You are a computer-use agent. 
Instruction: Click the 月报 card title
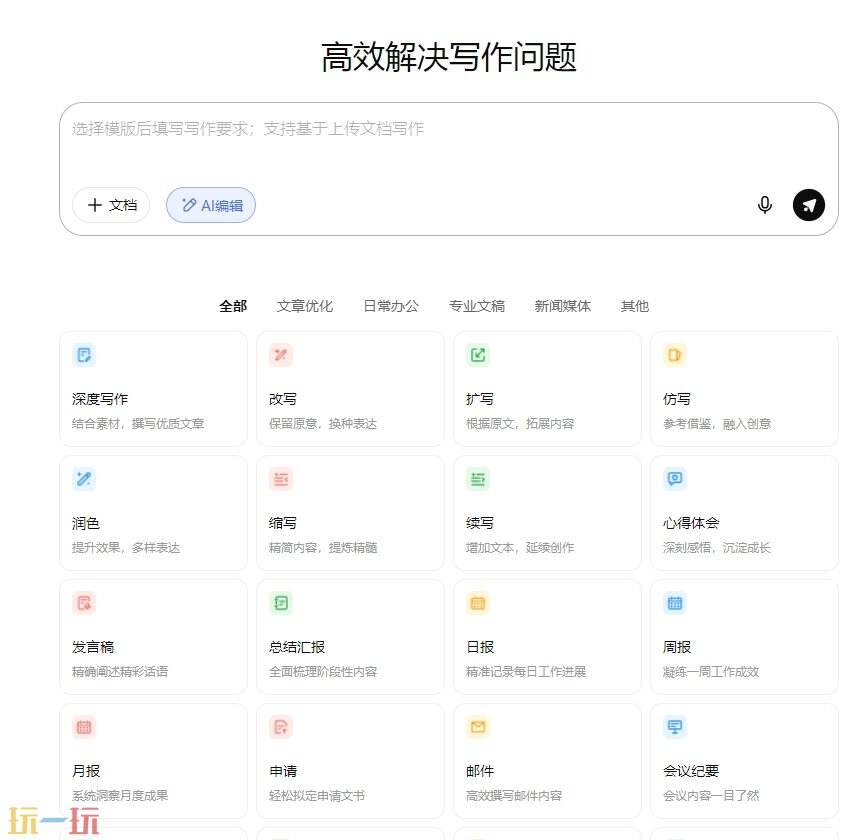(x=86, y=771)
